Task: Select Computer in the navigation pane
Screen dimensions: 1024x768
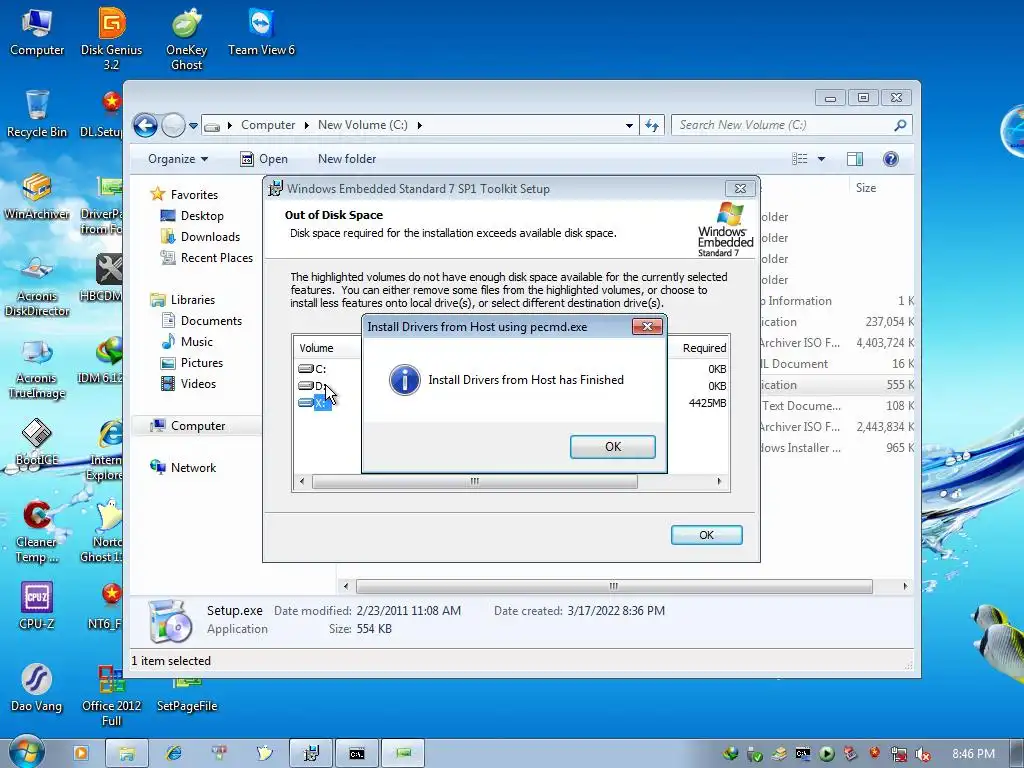Action: click(x=197, y=426)
